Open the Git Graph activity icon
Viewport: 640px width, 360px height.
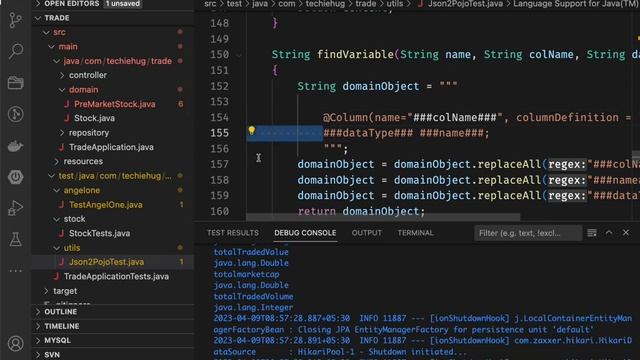tap(16, 114)
